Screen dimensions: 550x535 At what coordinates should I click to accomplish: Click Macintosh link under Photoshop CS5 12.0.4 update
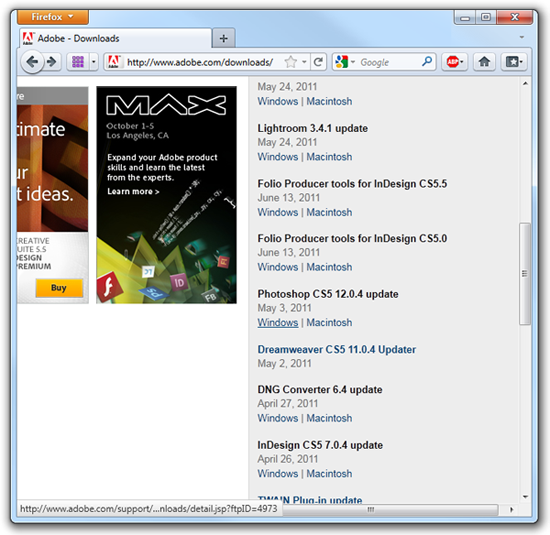pos(329,322)
